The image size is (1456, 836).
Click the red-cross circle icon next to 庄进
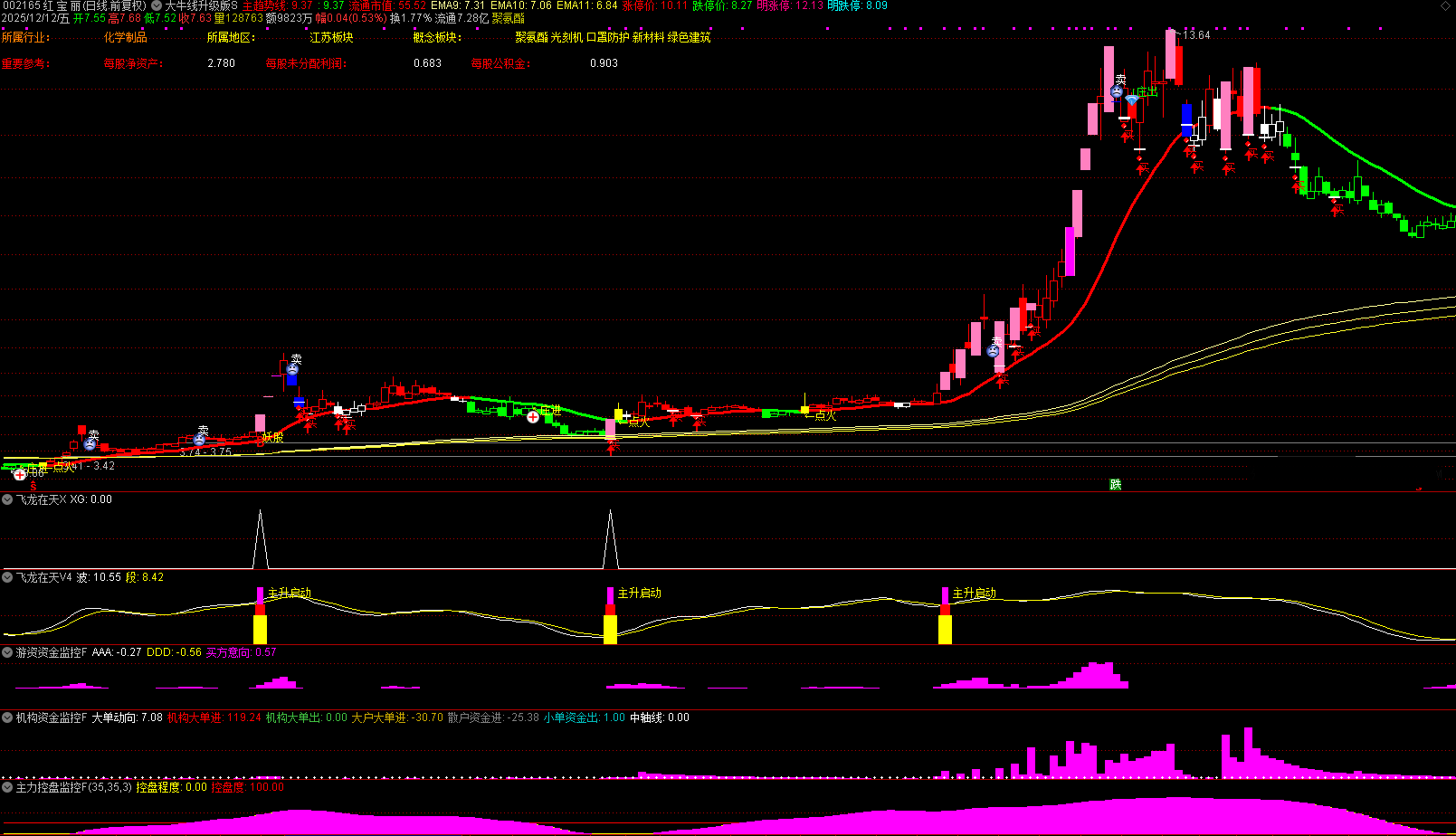[x=533, y=417]
